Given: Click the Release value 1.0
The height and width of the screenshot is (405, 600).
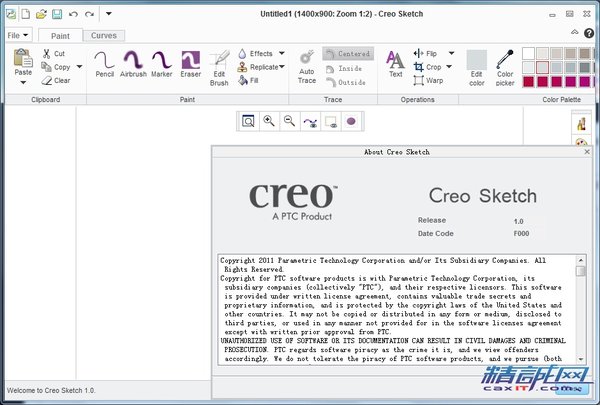Looking at the screenshot, I should (x=518, y=221).
